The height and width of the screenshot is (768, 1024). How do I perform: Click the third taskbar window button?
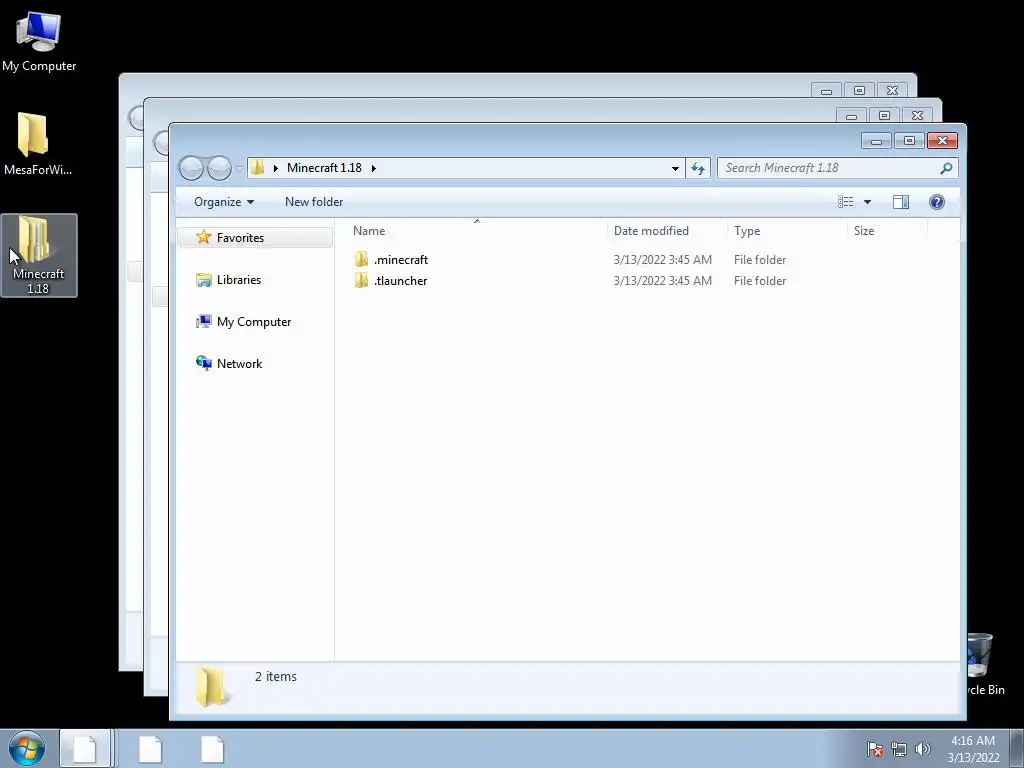click(212, 748)
